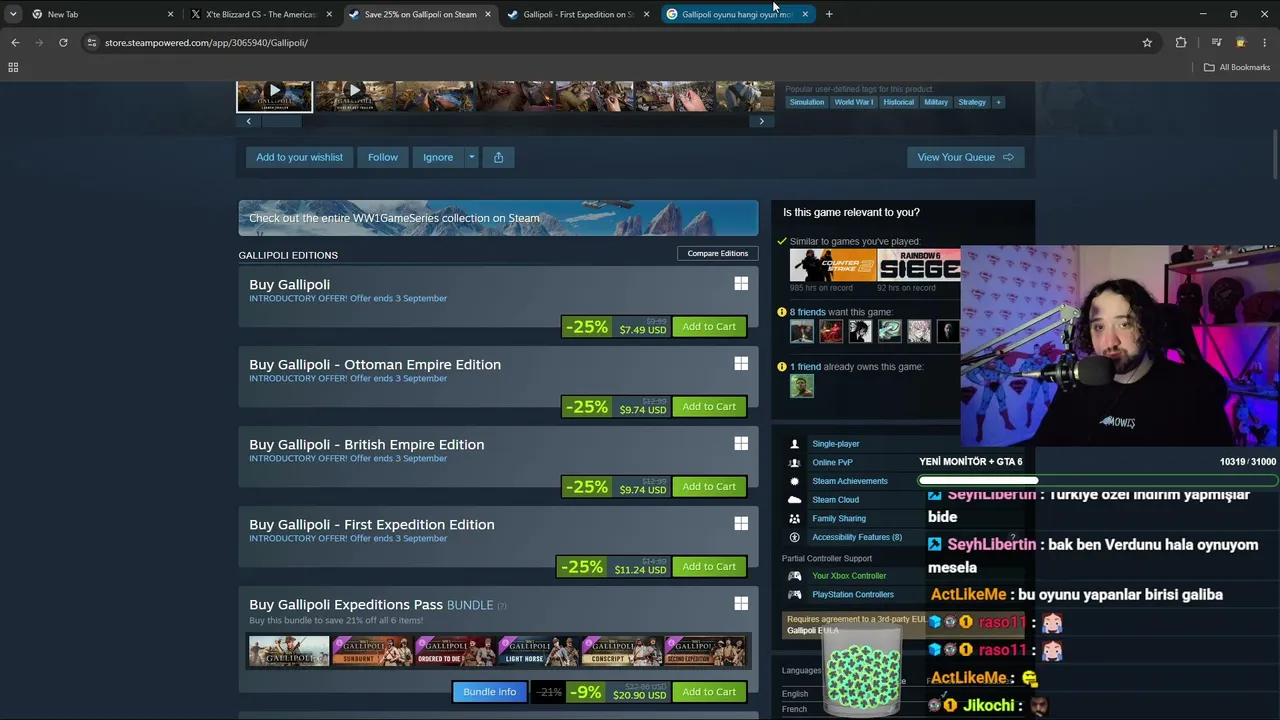The width and height of the screenshot is (1280, 720).
Task: Click the Single-player feature icon
Action: [x=794, y=444]
